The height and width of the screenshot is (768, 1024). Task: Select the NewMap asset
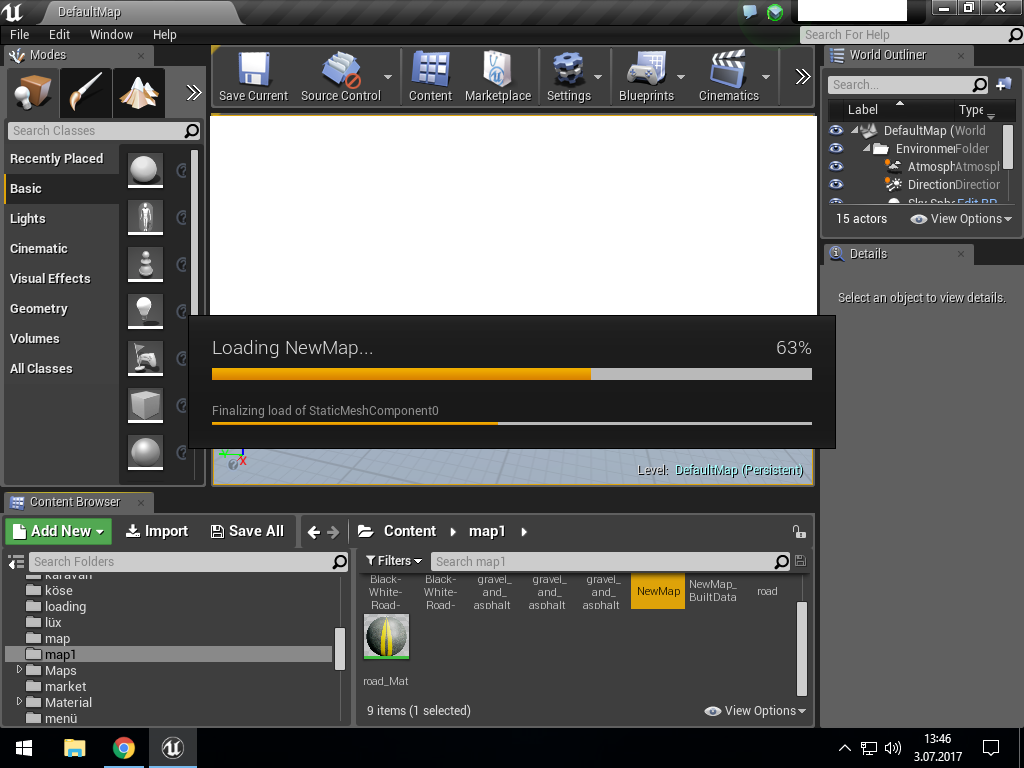coord(658,591)
